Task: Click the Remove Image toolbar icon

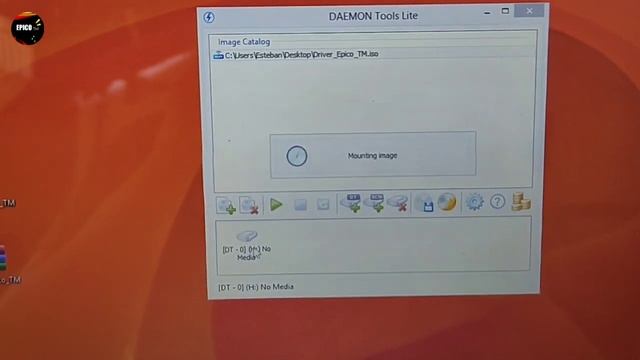Action: [249, 205]
